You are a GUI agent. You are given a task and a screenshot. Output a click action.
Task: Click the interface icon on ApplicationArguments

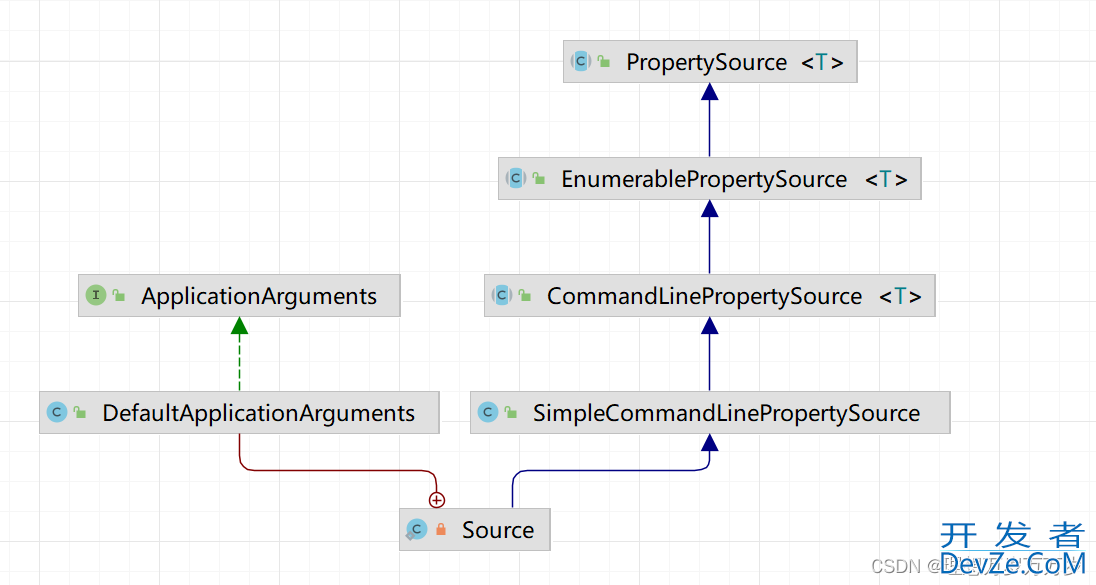pos(96,295)
